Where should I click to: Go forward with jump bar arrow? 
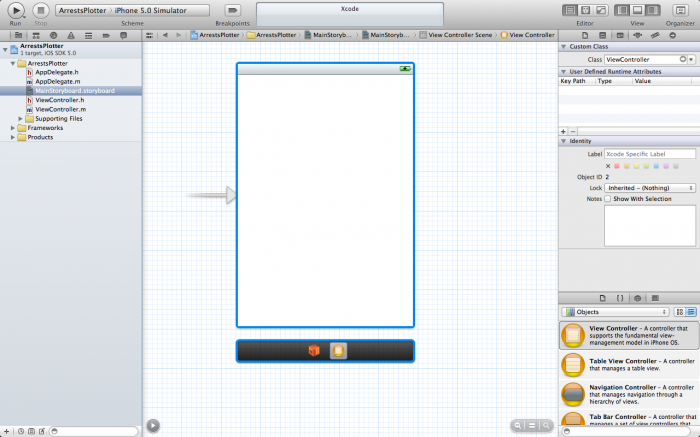(179, 35)
